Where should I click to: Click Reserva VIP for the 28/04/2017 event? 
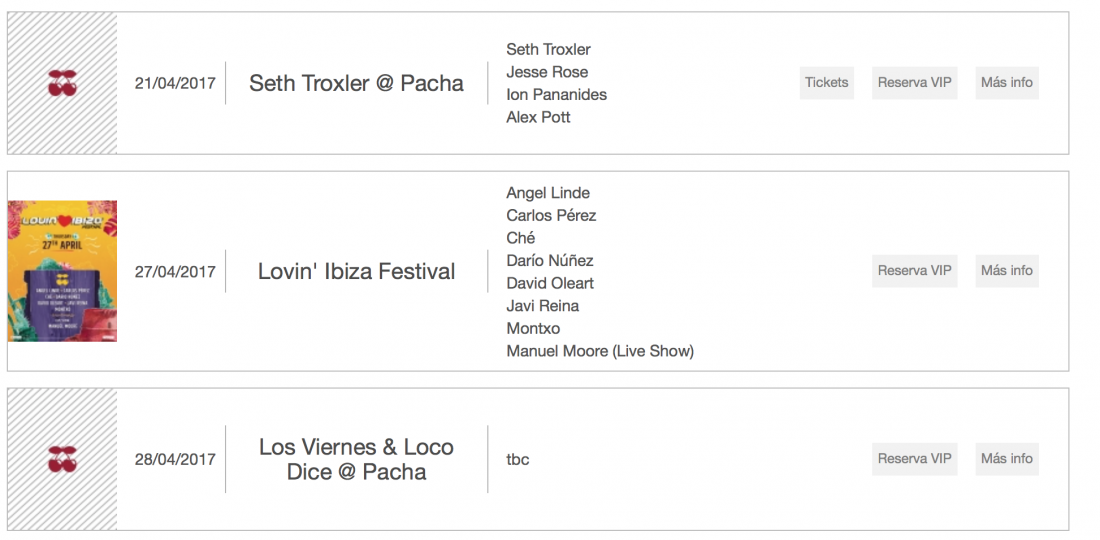pos(914,459)
